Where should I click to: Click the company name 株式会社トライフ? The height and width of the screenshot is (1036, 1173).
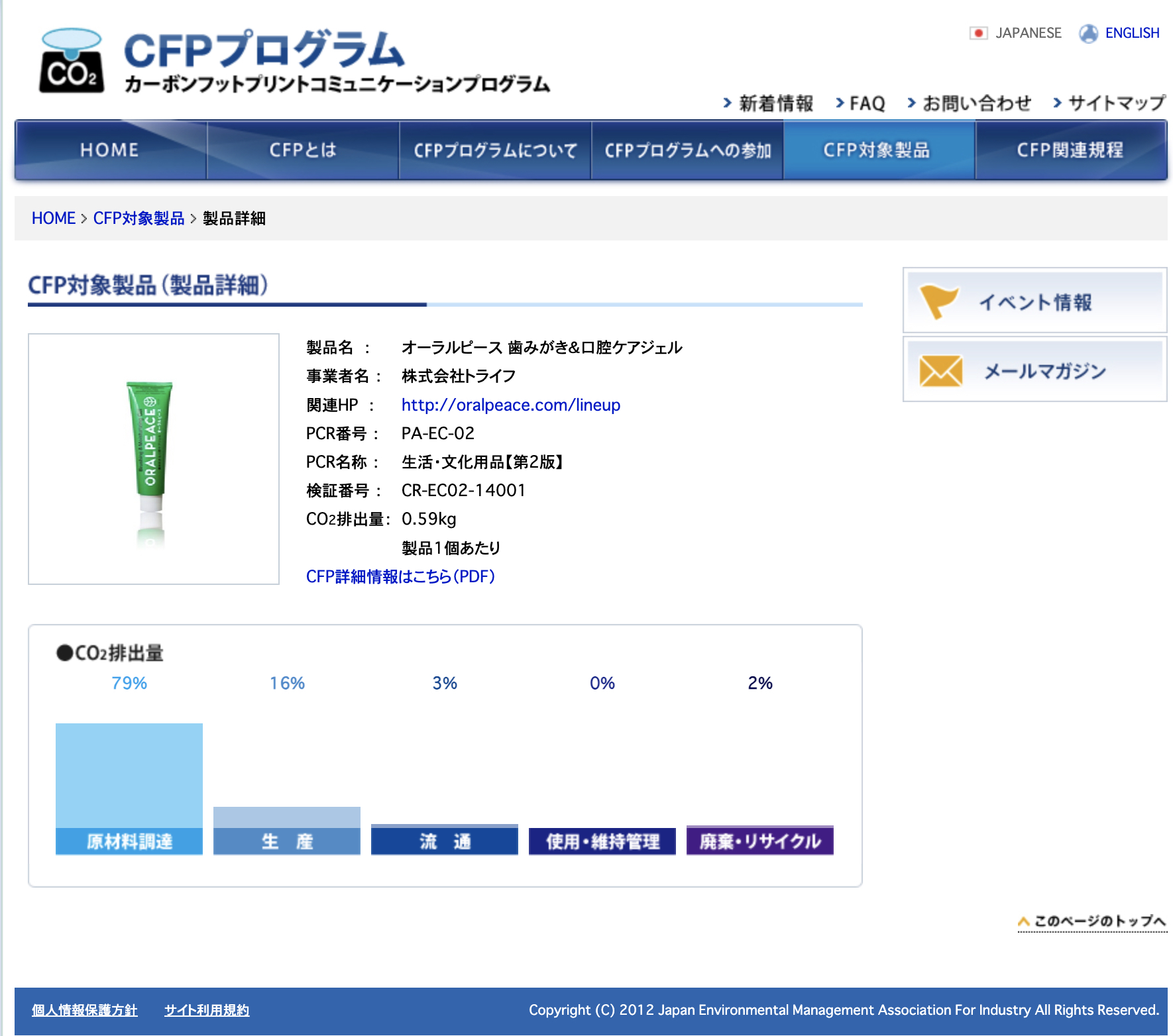pos(459,376)
